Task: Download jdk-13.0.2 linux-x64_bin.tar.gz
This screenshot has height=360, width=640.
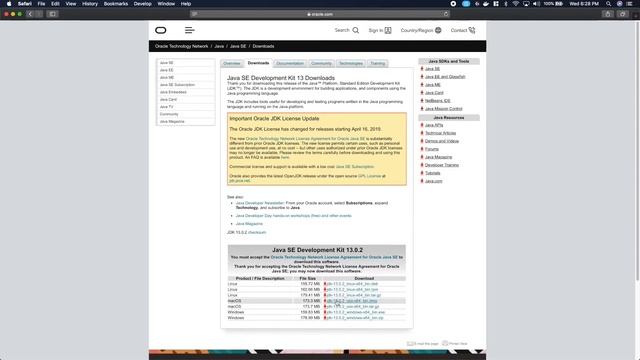Action: pyautogui.click(x=353, y=295)
